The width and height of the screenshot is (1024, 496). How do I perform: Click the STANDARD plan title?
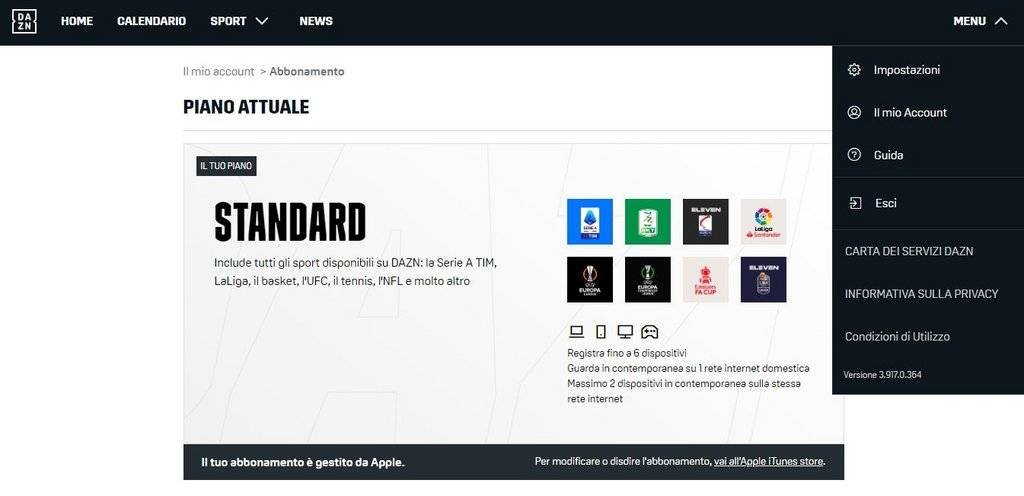pyautogui.click(x=290, y=222)
